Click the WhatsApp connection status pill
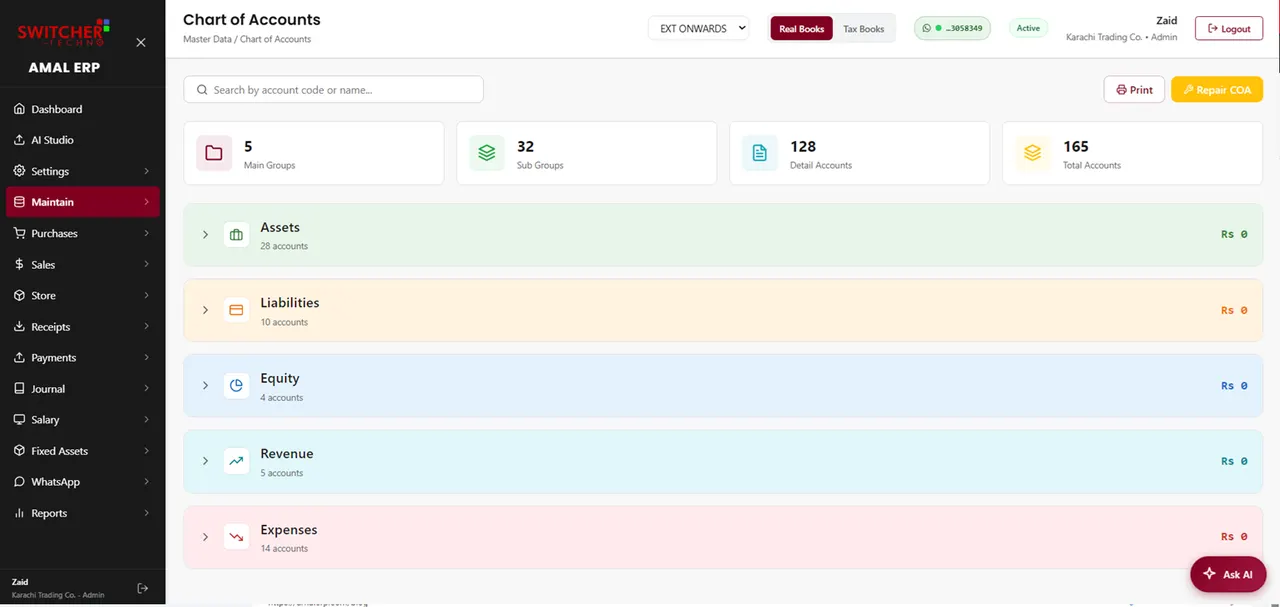Image resolution: width=1280 pixels, height=607 pixels. (x=952, y=28)
